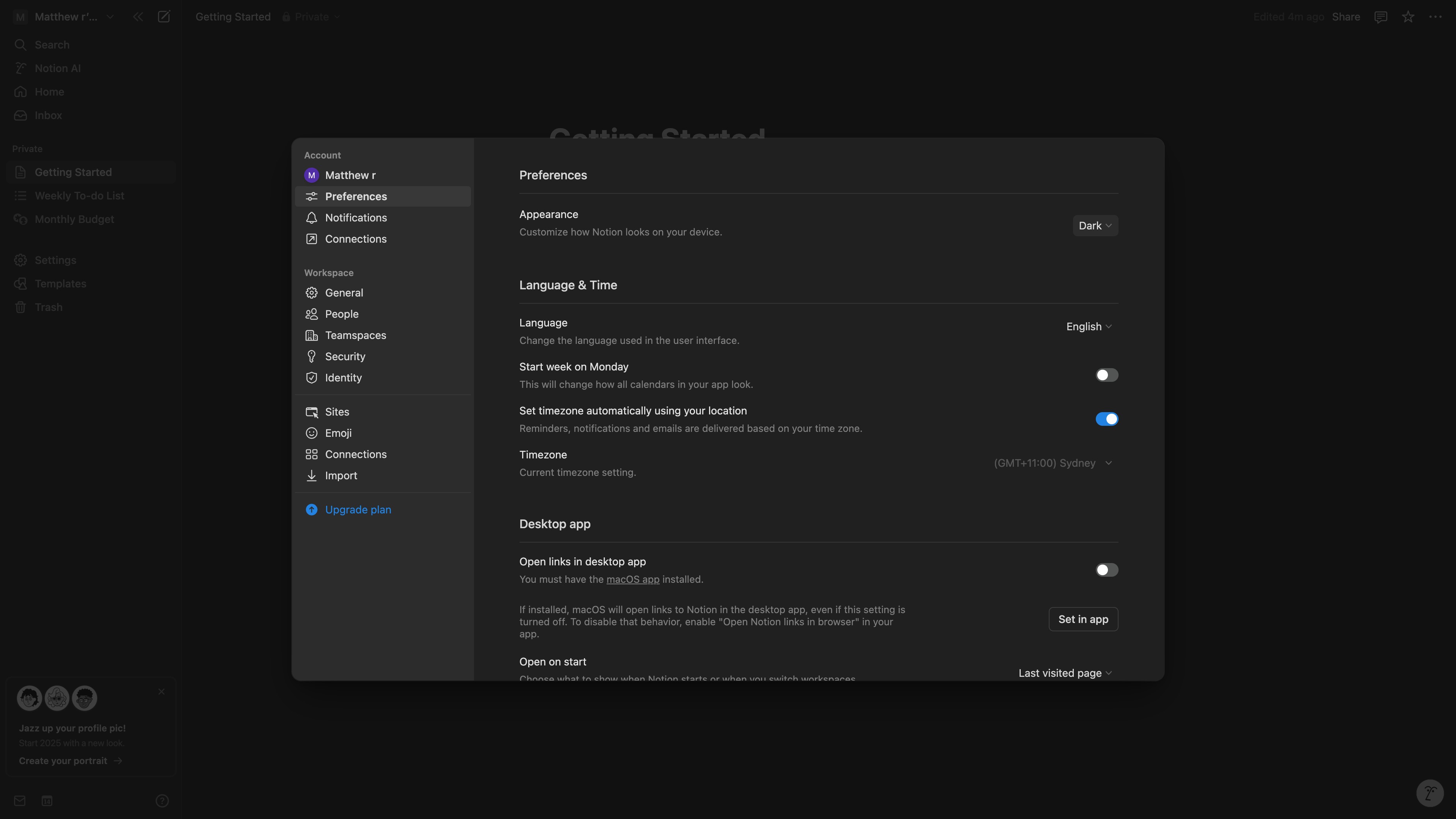
Task: Open Weekly To-do List page
Action: tap(91, 196)
